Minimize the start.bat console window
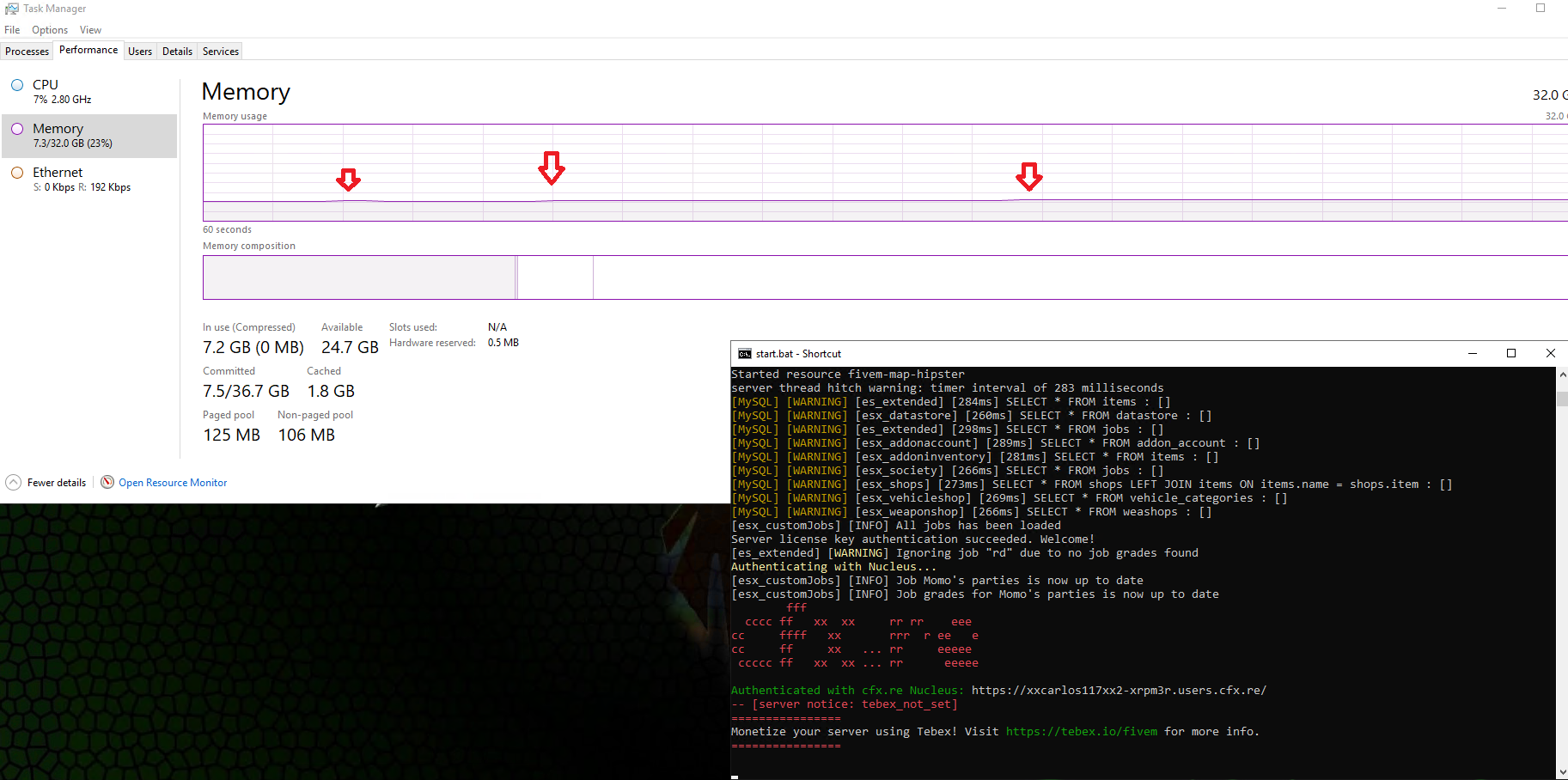The width and height of the screenshot is (1568, 780). pos(1473,353)
